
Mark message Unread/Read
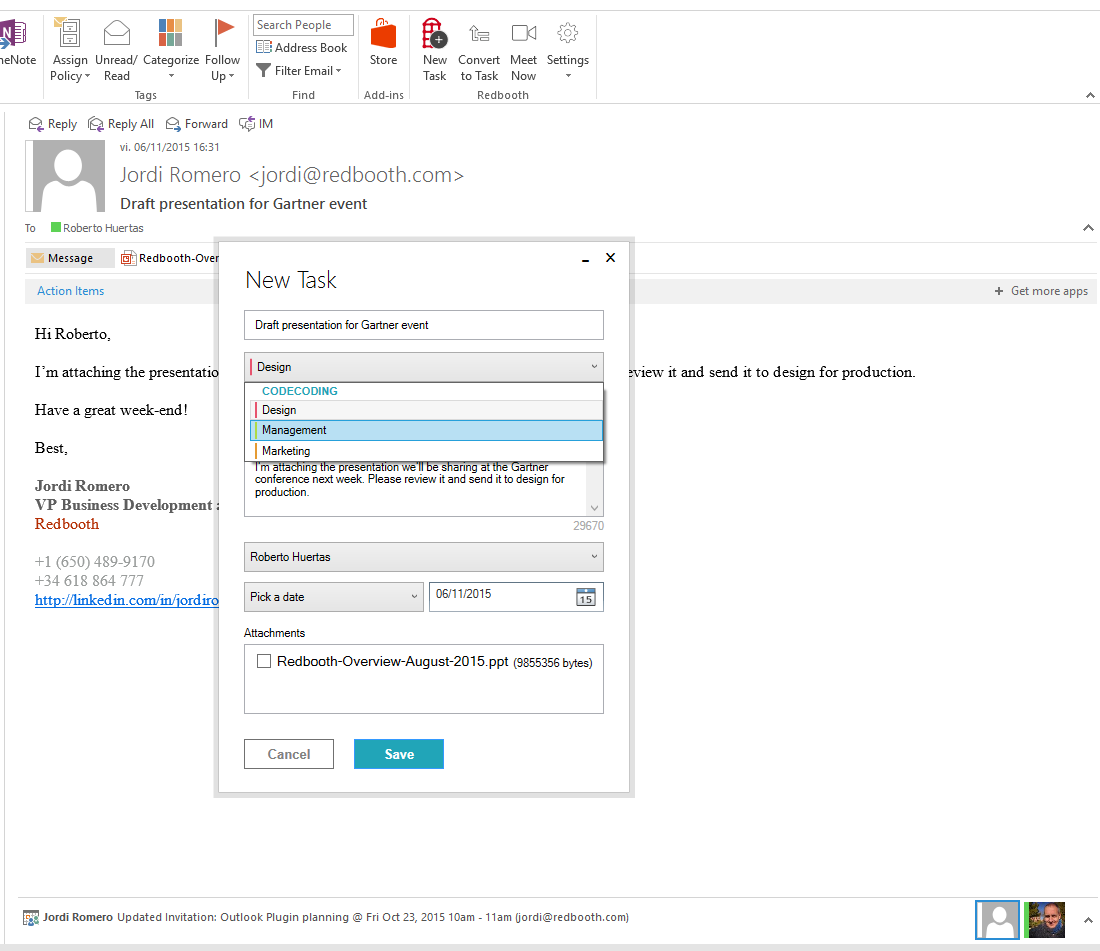pos(117,36)
